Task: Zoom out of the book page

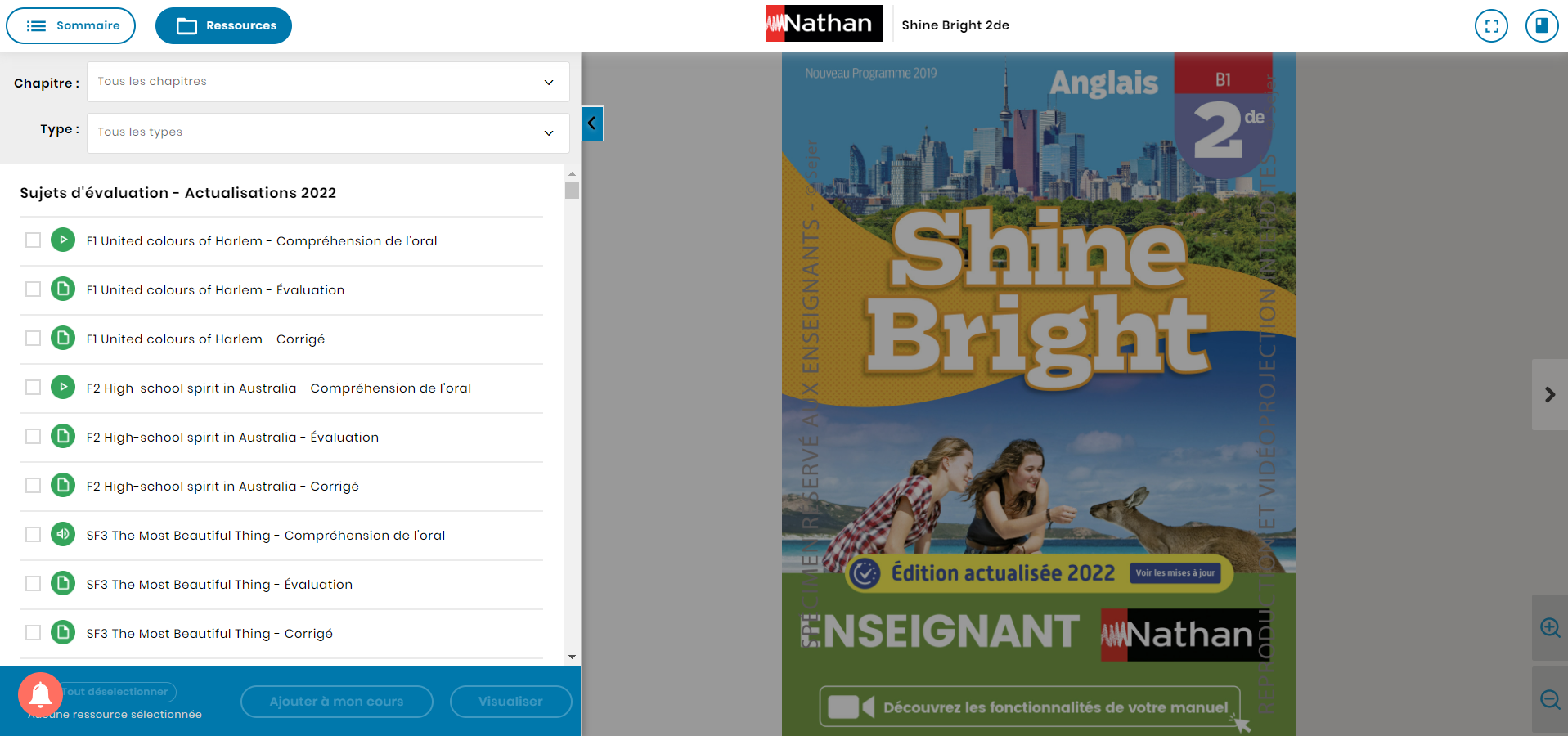Action: click(x=1550, y=699)
